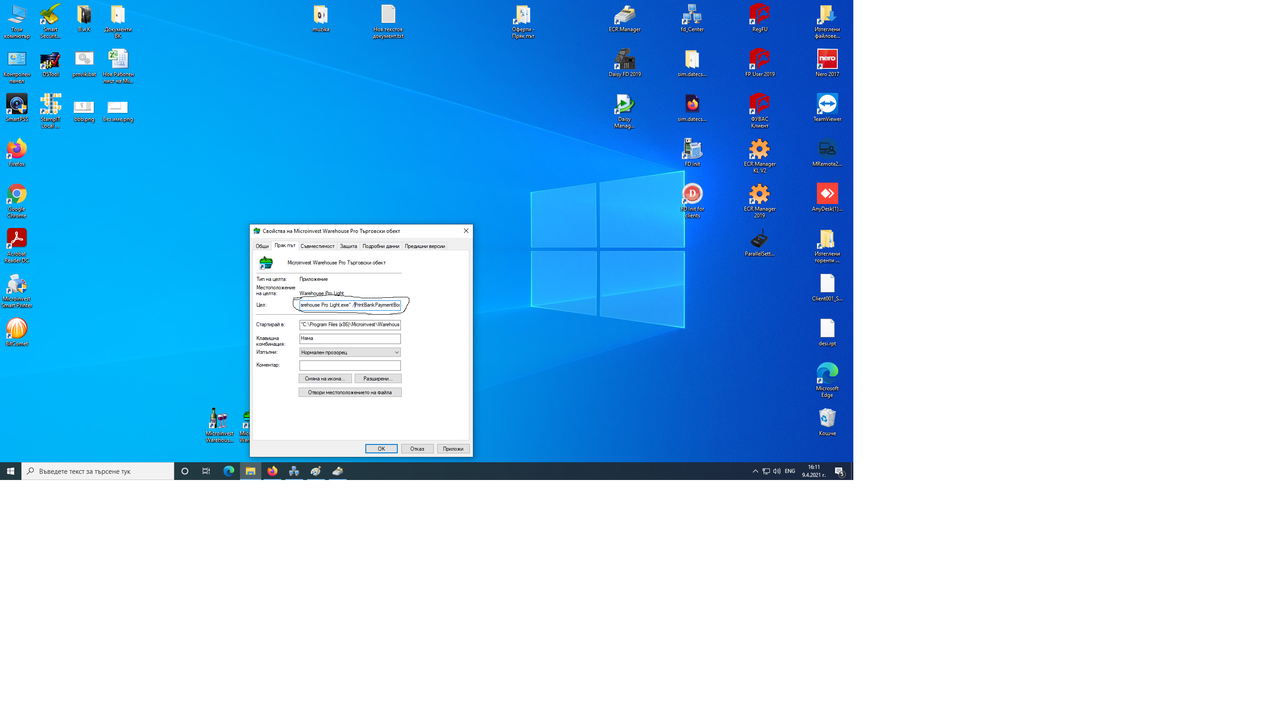The width and height of the screenshot is (1280, 720).
Task: Expand the Изпълни window mode dropdown
Action: tap(350, 352)
